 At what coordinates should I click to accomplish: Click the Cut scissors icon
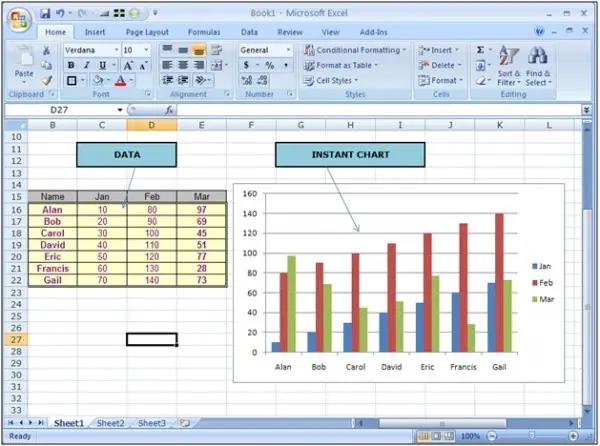click(46, 50)
